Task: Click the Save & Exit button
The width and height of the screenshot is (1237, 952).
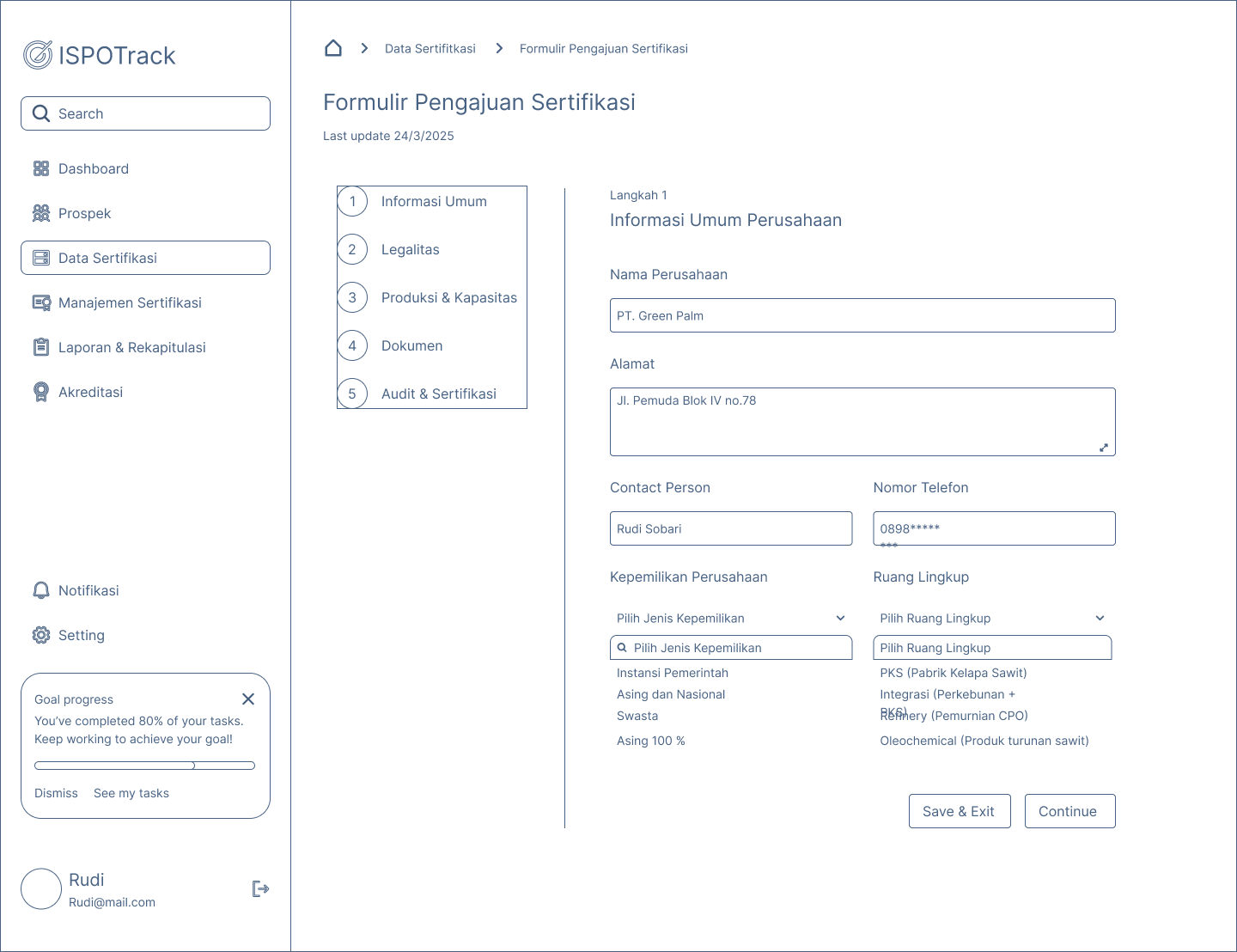Action: coord(960,811)
